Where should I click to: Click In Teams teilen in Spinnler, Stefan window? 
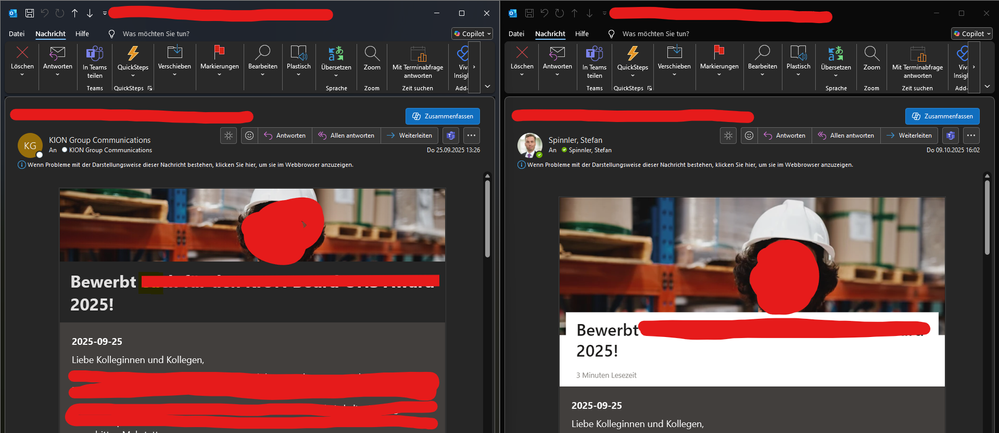pos(594,62)
